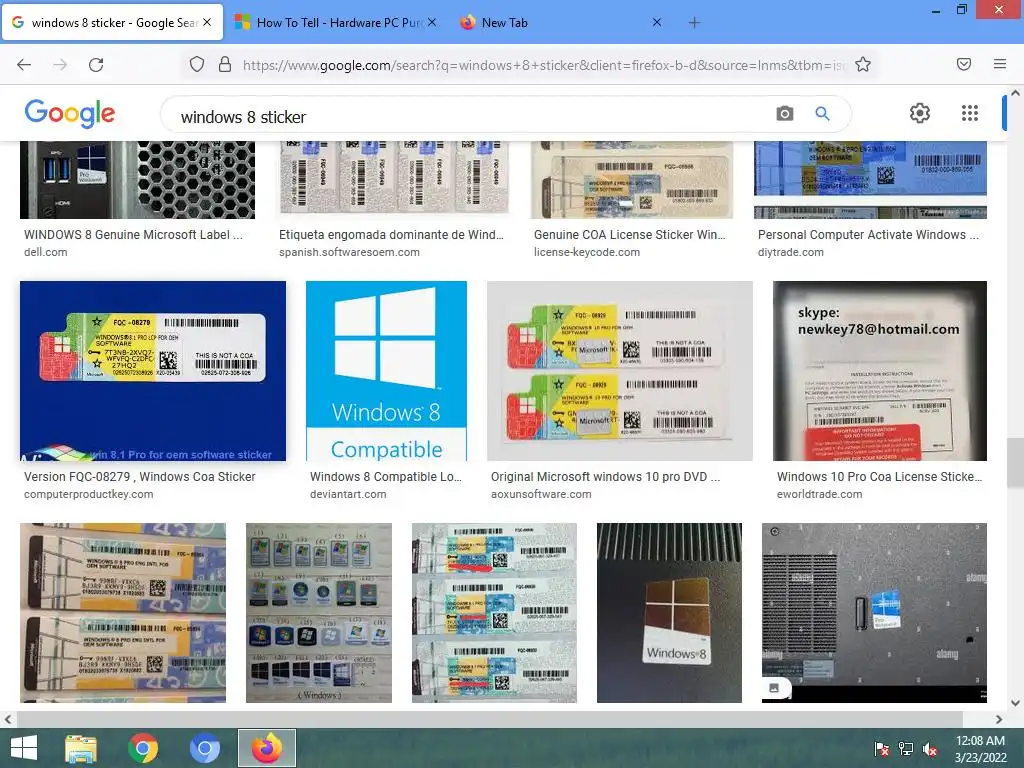Click the dell.com source text
The width and height of the screenshot is (1024, 768).
pyautogui.click(x=46, y=252)
